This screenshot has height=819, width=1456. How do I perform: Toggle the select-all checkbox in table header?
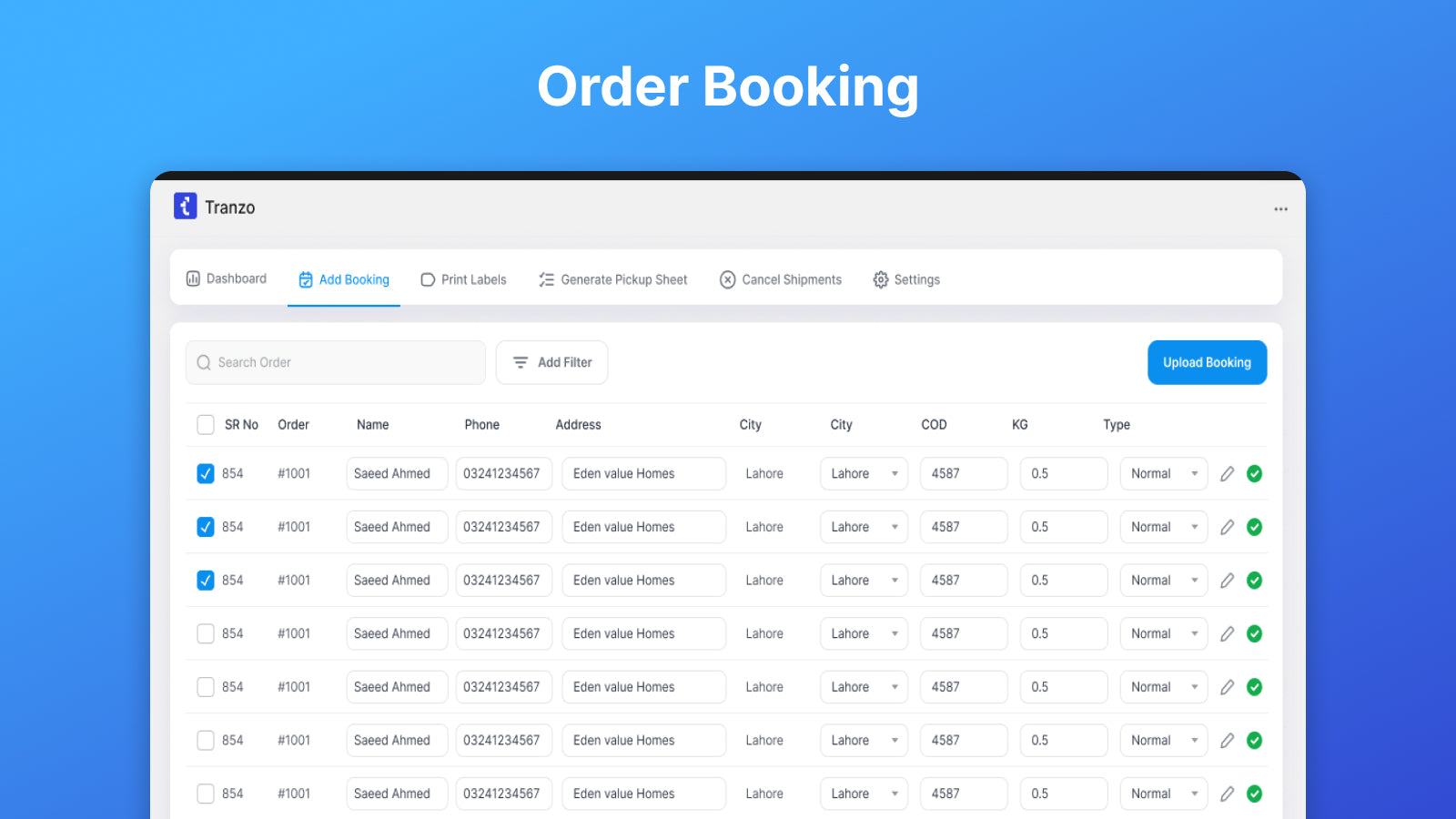coord(206,425)
